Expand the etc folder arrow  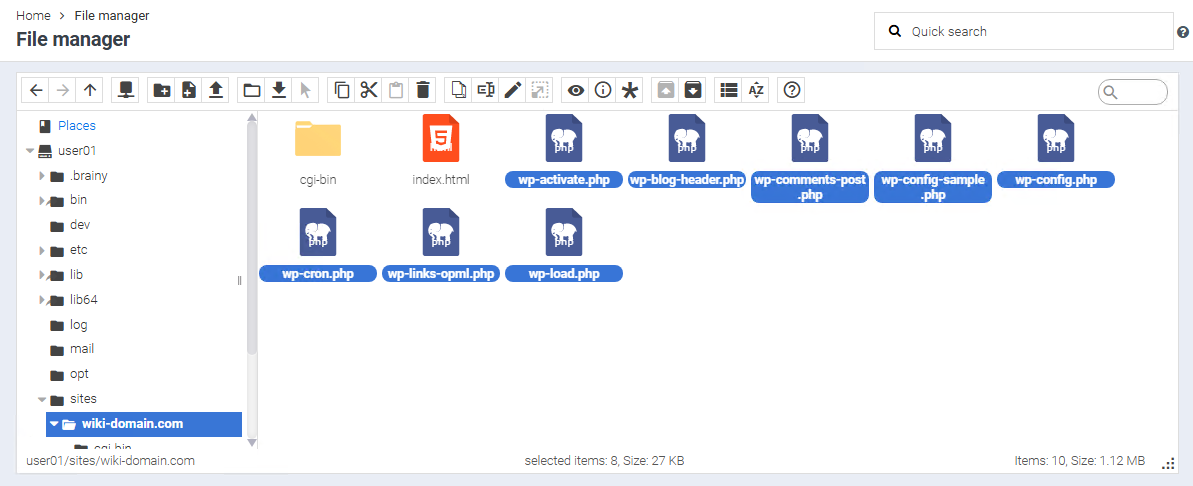pos(43,250)
